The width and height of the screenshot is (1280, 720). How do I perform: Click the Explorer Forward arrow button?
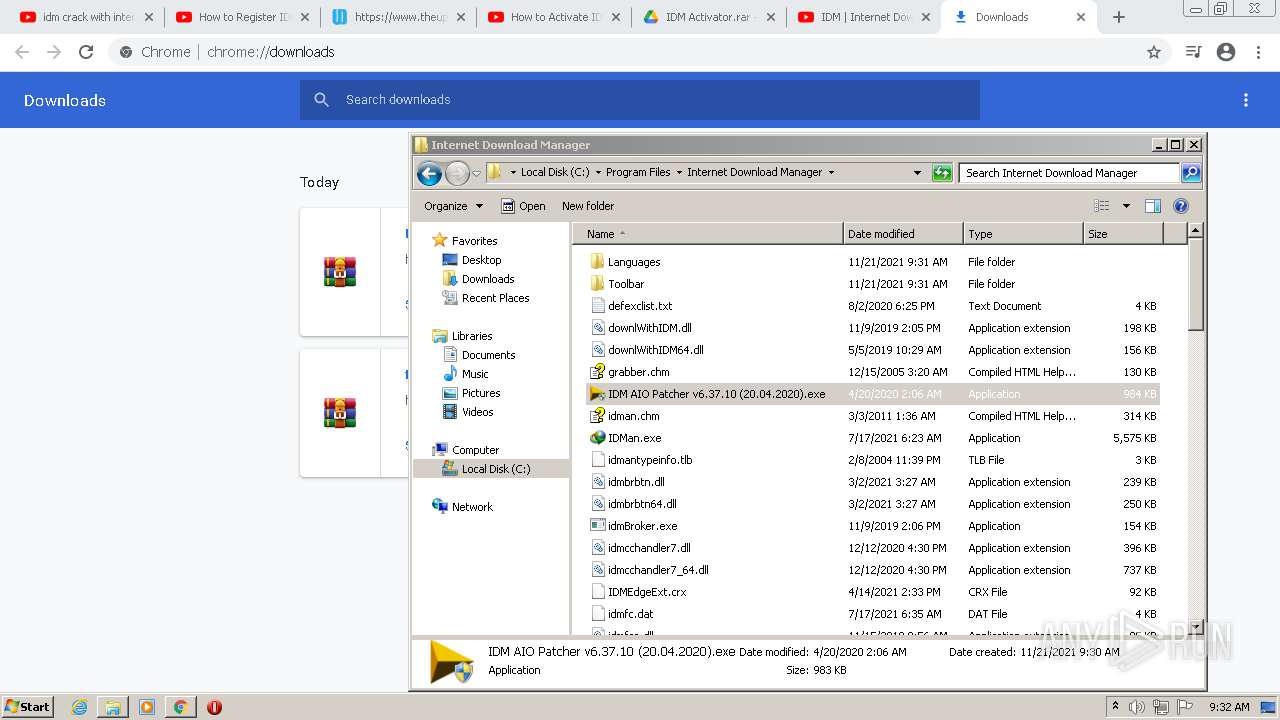(457, 173)
